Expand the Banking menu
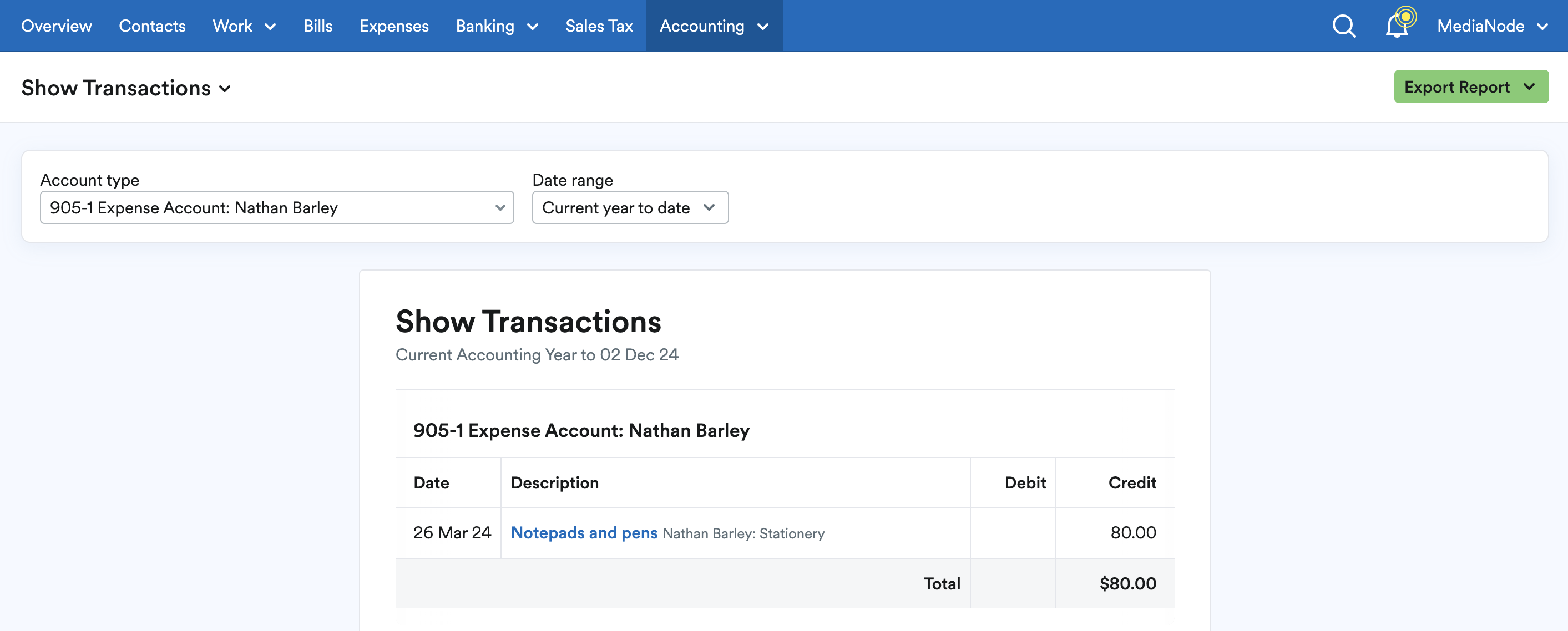Viewport: 1568px width, 631px height. tap(497, 26)
